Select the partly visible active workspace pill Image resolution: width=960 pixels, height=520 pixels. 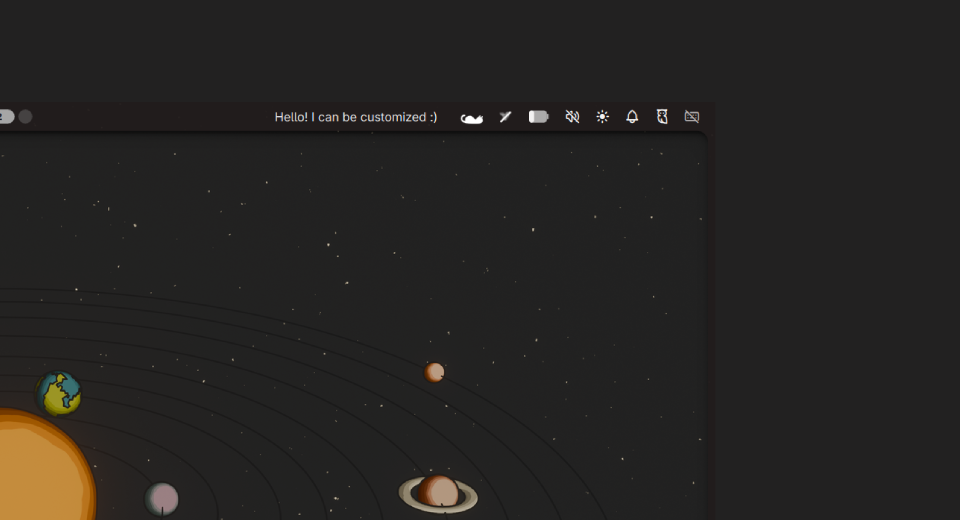[x=6, y=116]
